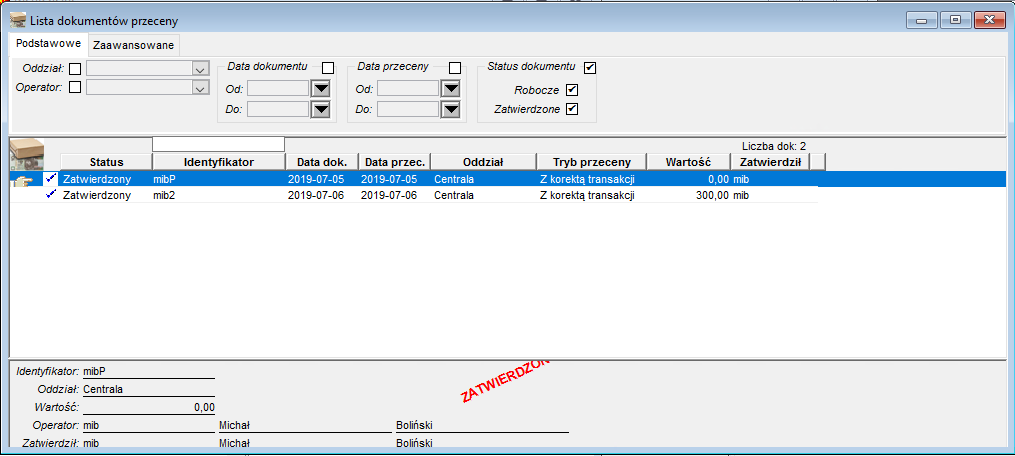Switch to the Zaawansowane tab
Image resolution: width=1015 pixels, height=456 pixels.
pyautogui.click(x=133, y=45)
